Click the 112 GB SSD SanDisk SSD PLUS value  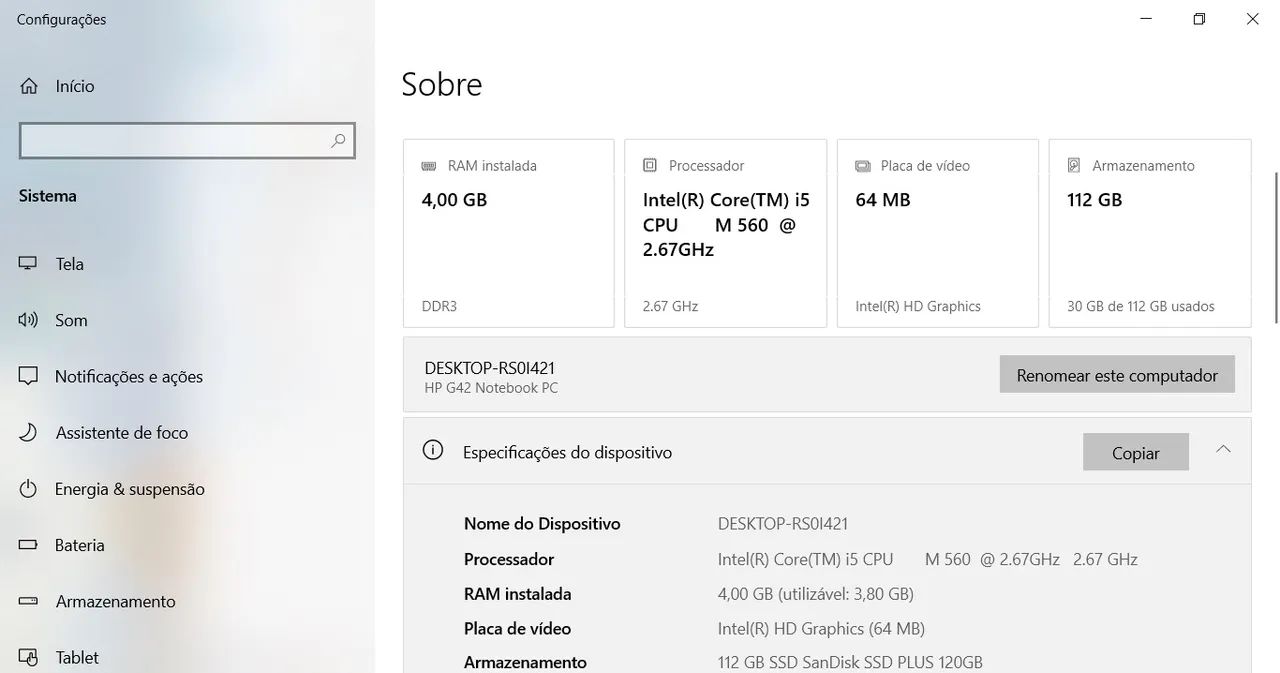pos(850,662)
